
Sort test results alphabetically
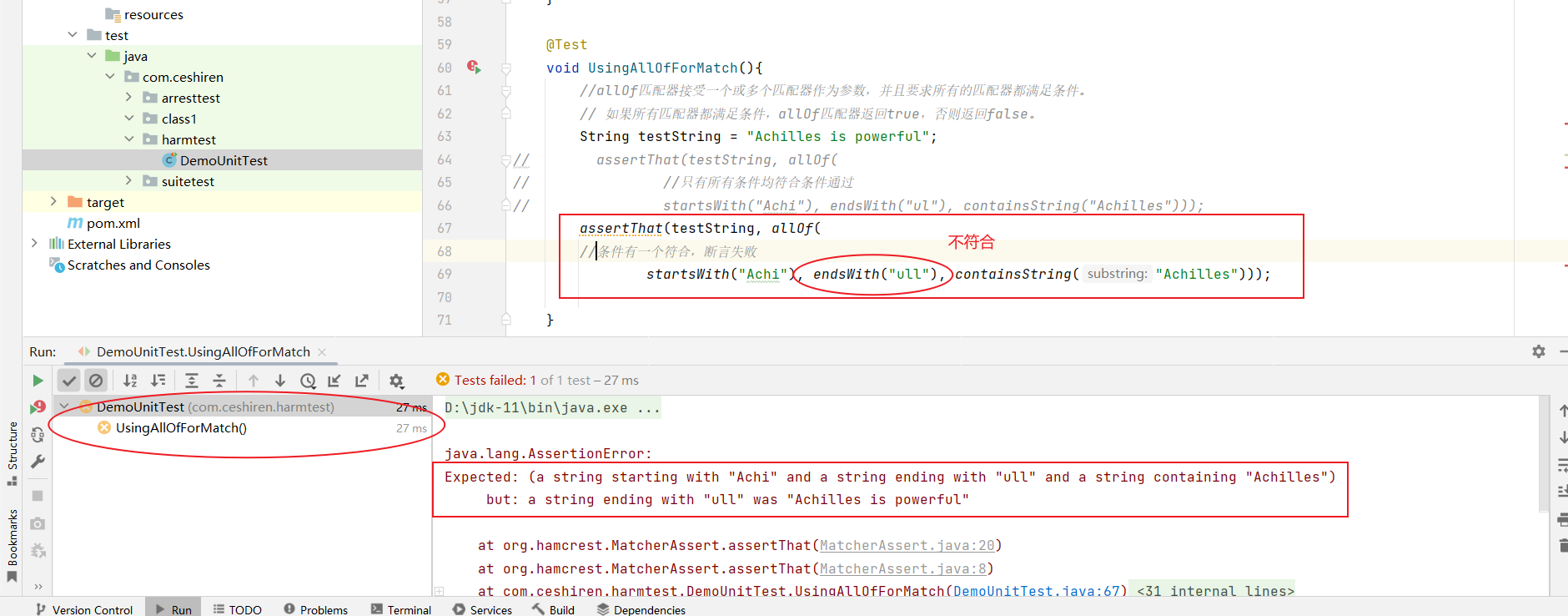click(130, 381)
